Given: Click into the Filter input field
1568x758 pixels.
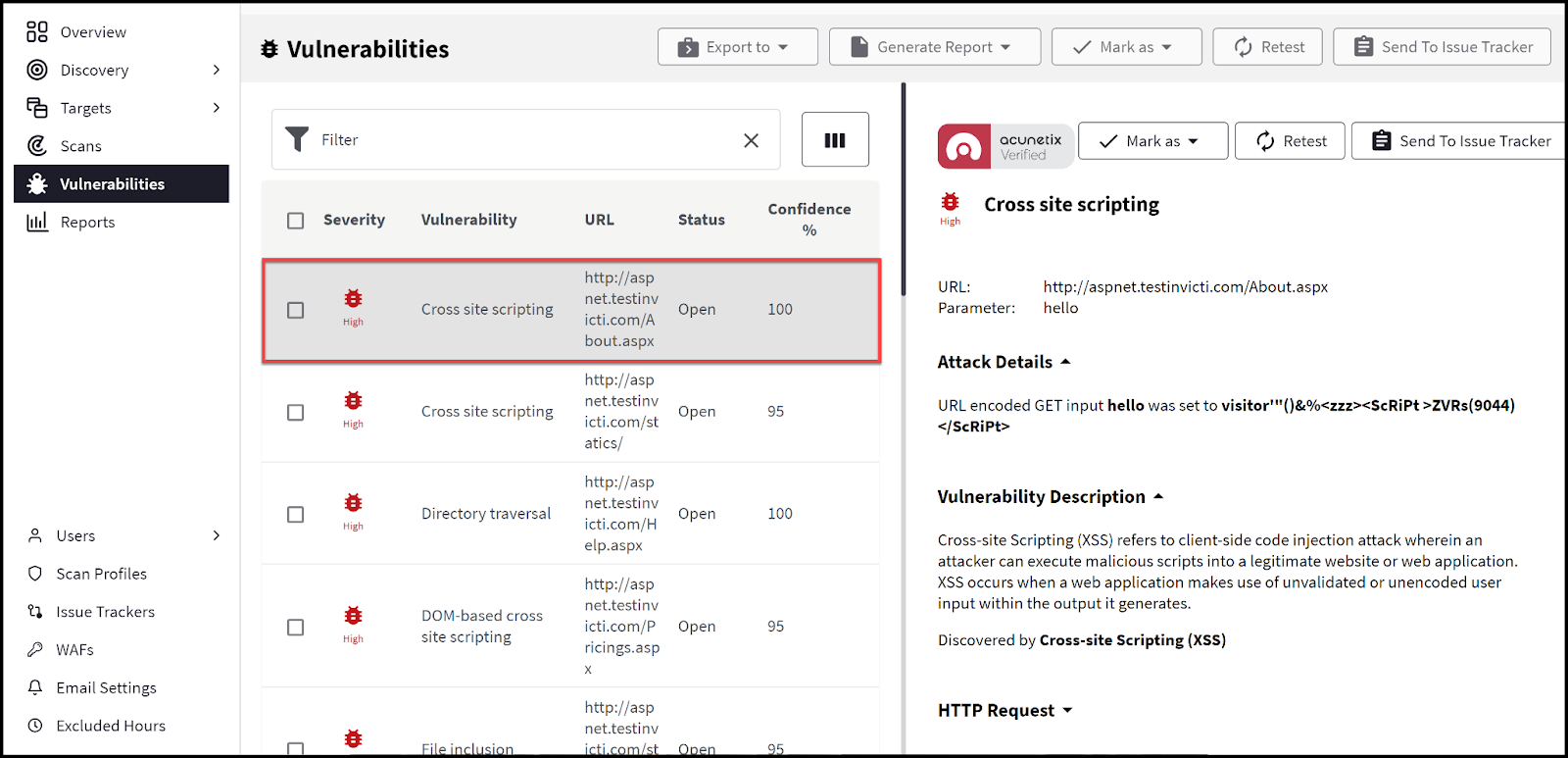Looking at the screenshot, I should pyautogui.click(x=526, y=140).
